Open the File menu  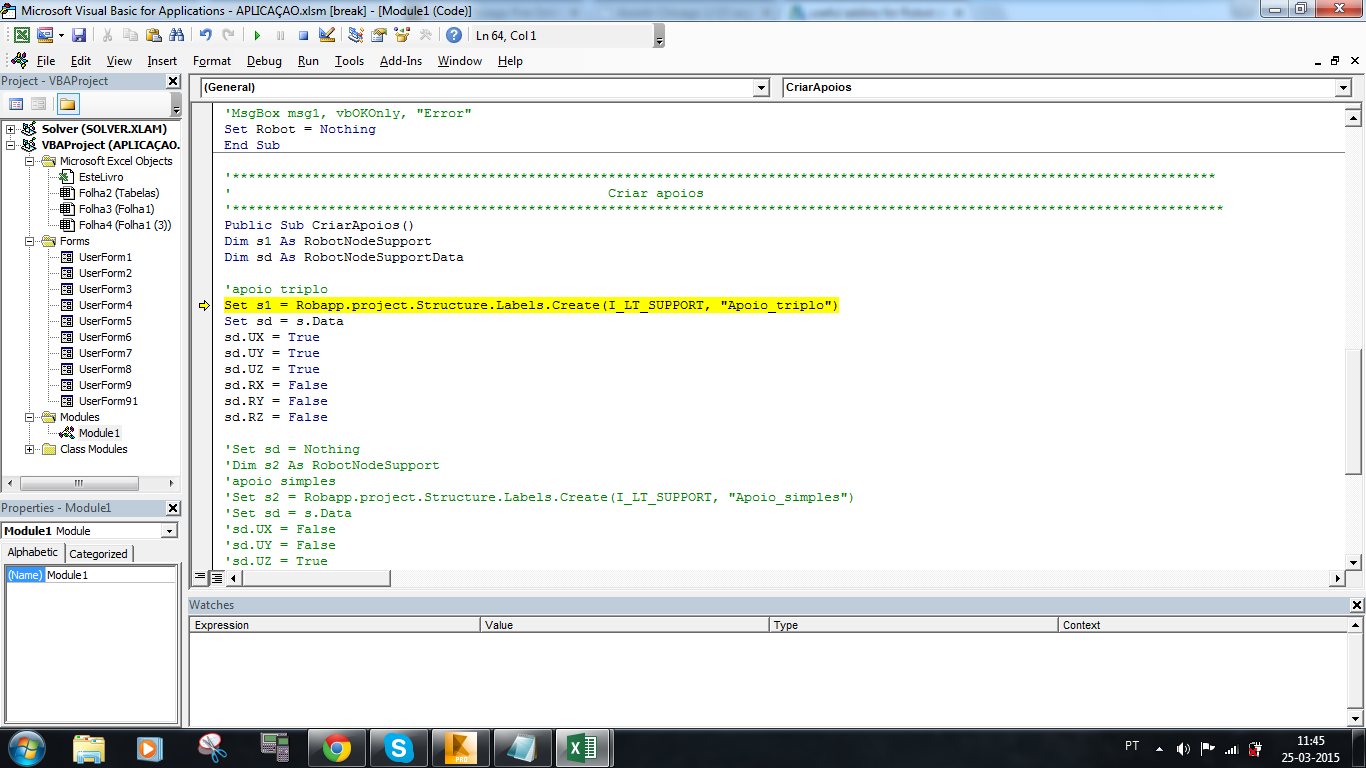click(x=46, y=61)
